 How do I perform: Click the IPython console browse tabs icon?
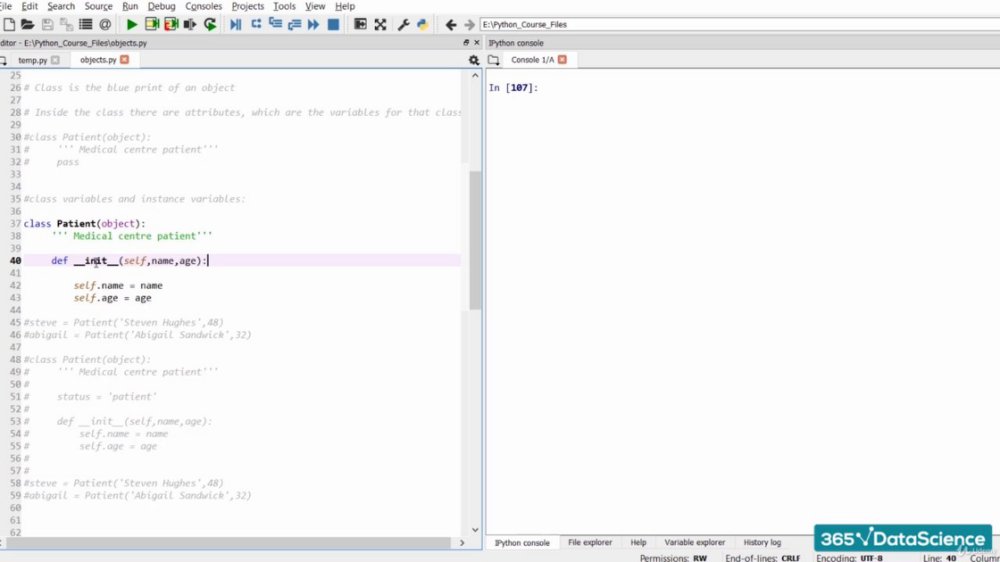494,60
